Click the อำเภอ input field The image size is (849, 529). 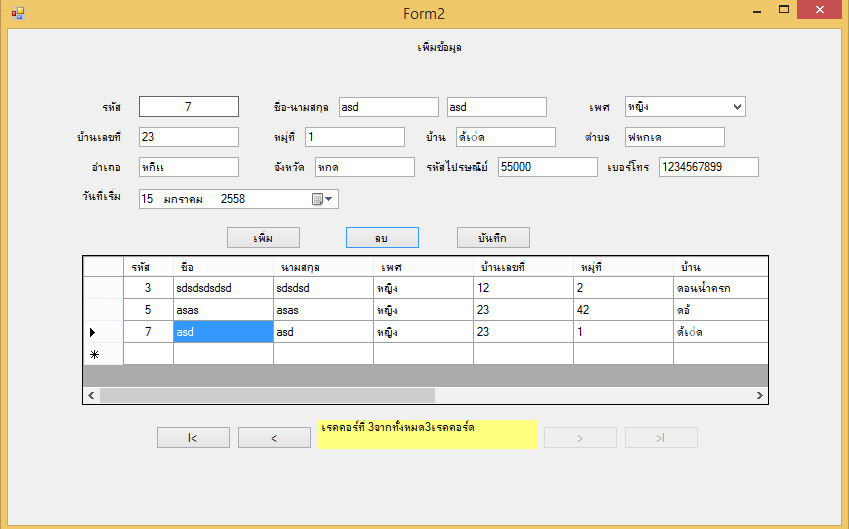click(188, 167)
